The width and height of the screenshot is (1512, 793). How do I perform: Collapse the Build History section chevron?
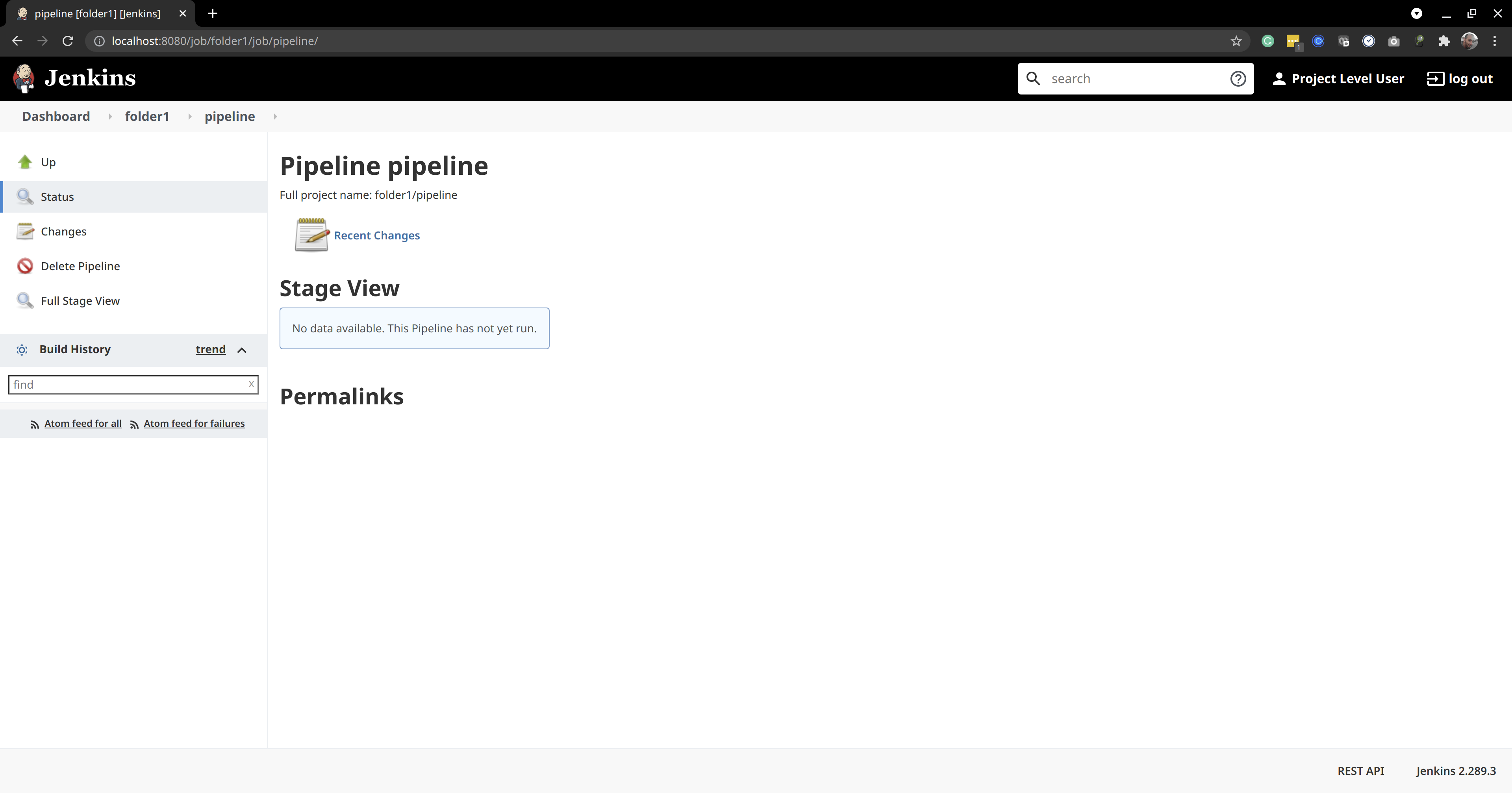pyautogui.click(x=242, y=350)
